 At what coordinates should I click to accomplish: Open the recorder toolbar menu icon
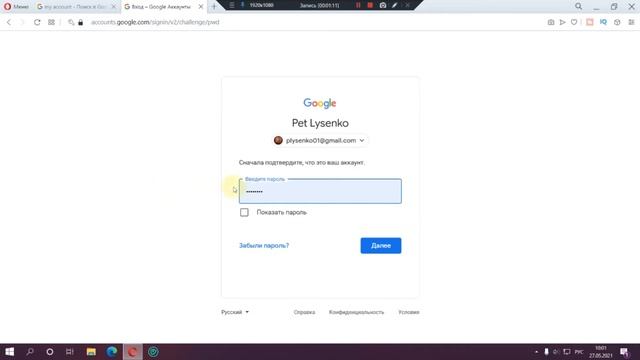point(232,5)
